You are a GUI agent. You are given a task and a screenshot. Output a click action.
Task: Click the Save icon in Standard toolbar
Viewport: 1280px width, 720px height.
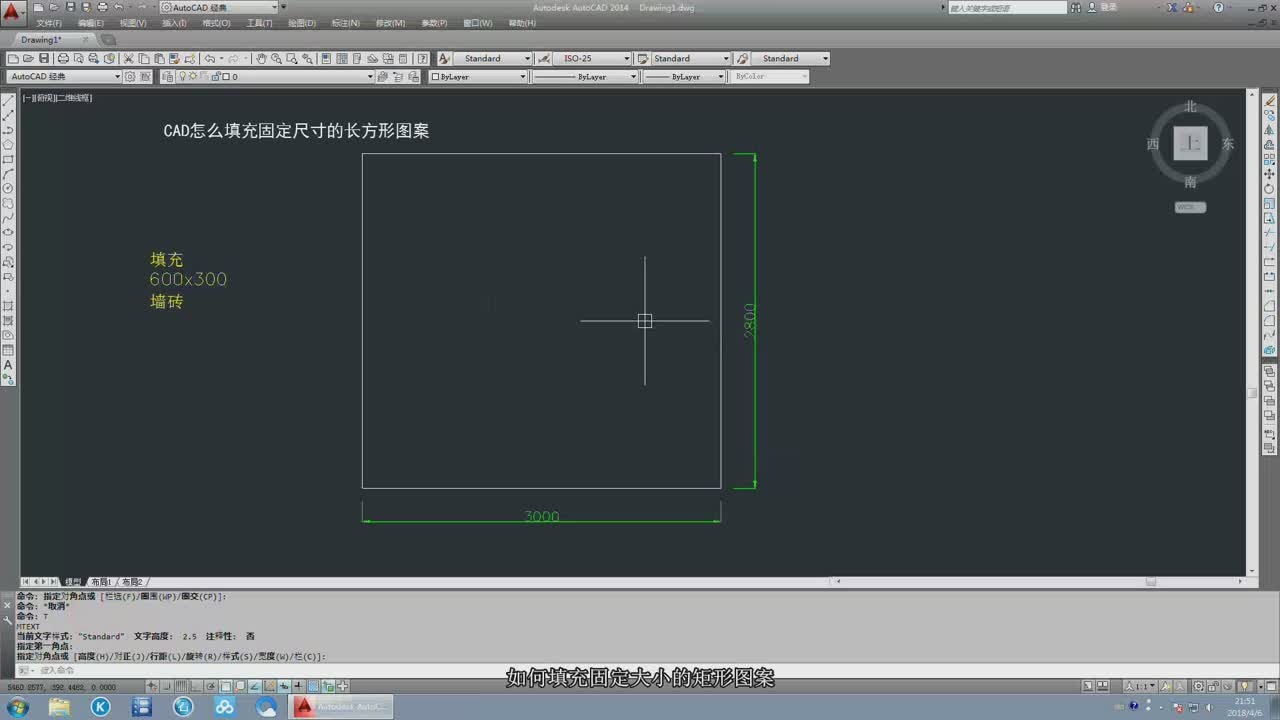point(44,58)
